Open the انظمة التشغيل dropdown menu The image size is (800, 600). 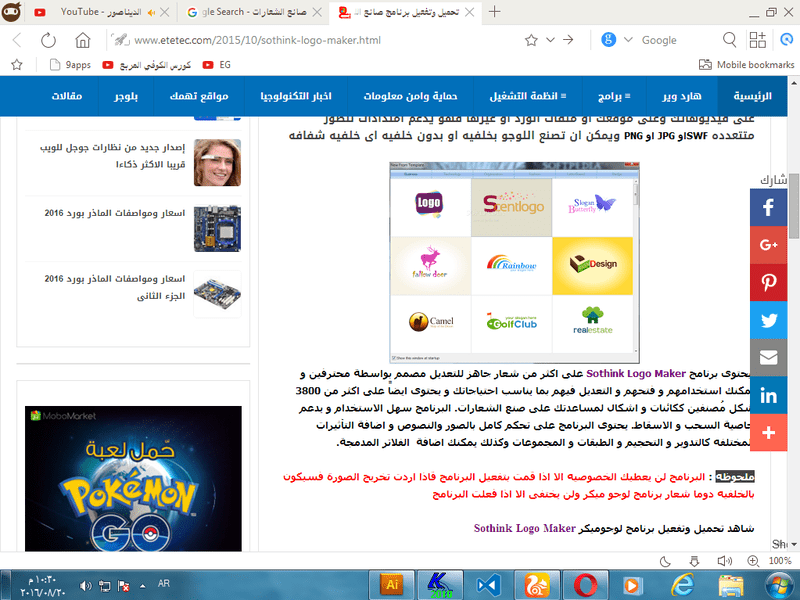tap(528, 96)
